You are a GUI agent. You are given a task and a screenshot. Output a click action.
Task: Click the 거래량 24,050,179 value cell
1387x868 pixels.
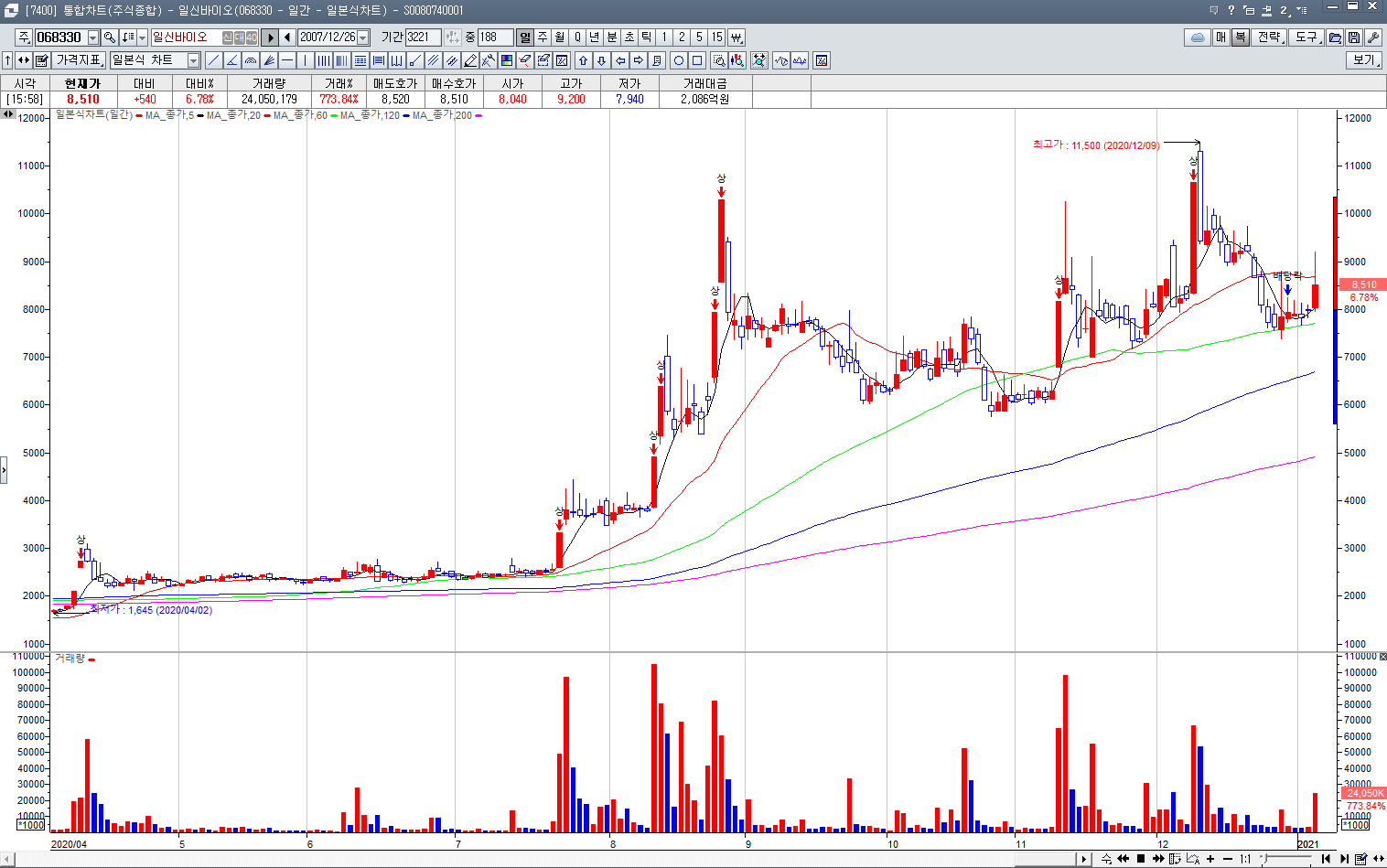coord(269,99)
